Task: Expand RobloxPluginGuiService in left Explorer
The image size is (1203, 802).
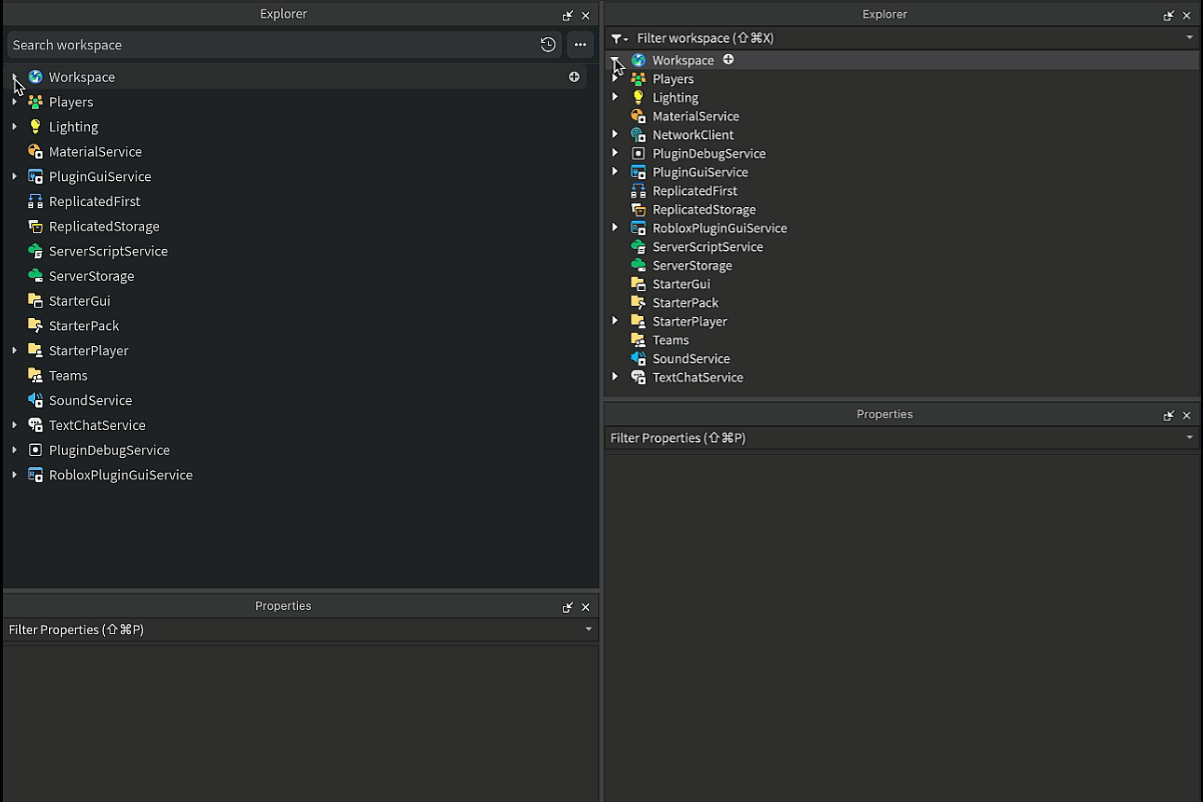Action: 14,475
